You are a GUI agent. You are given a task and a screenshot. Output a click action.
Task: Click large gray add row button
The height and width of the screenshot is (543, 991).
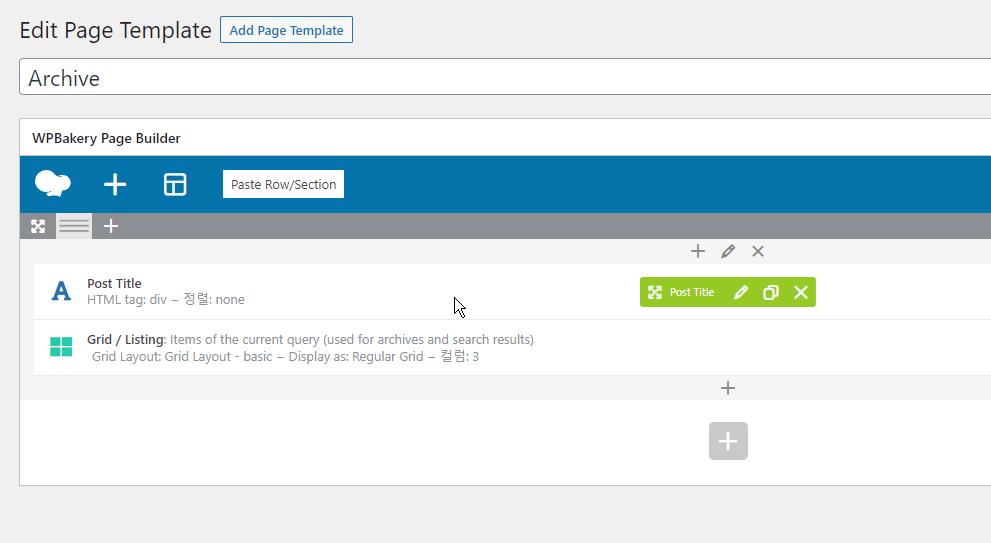[728, 441]
